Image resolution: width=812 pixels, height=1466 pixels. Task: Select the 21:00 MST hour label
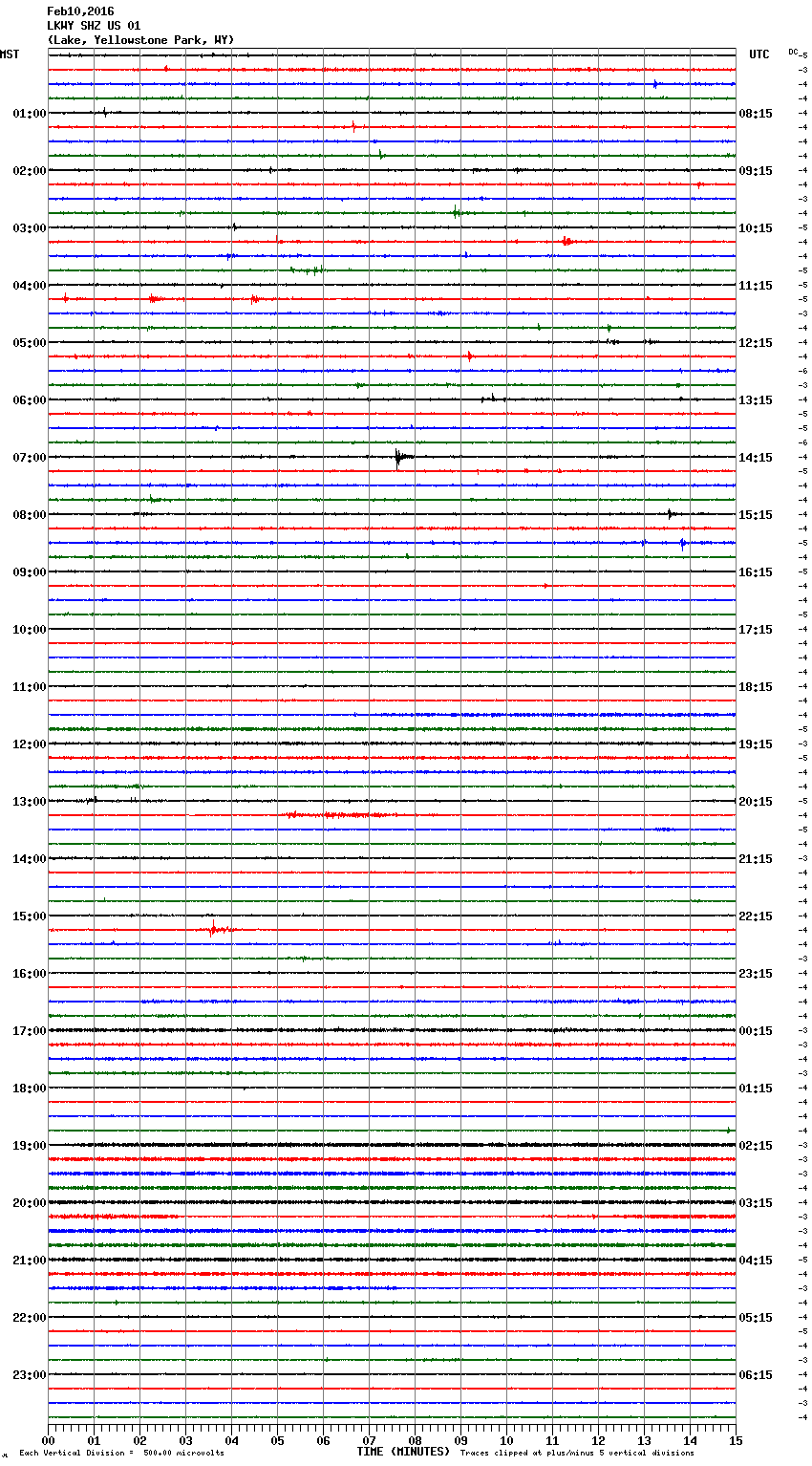pos(30,1261)
